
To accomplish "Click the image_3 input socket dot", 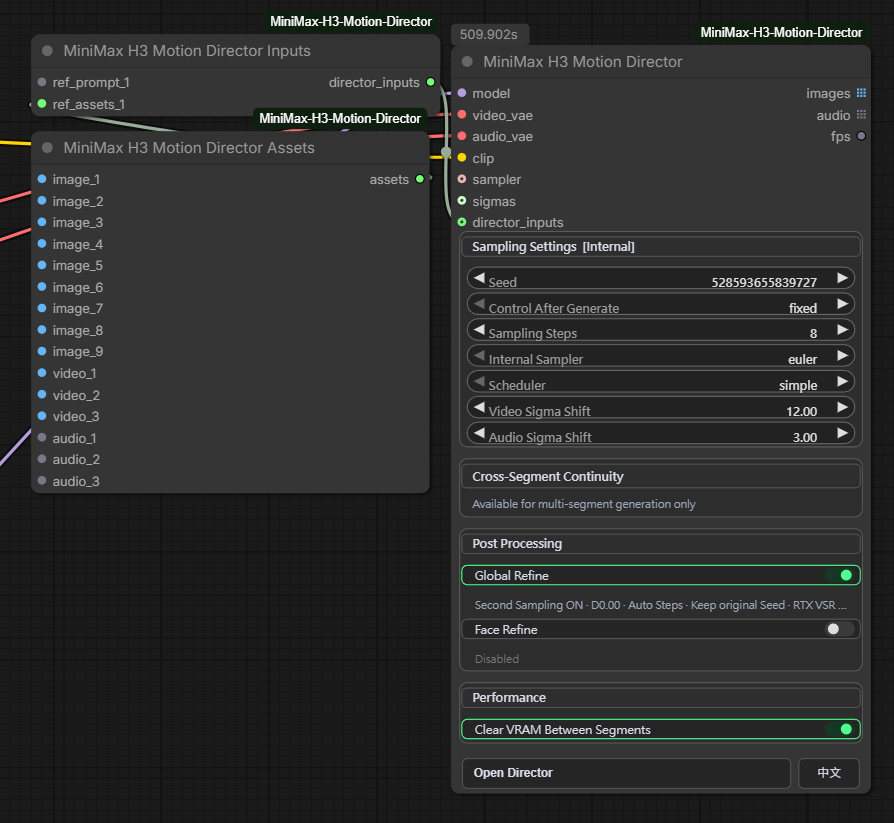I will tap(42, 222).
